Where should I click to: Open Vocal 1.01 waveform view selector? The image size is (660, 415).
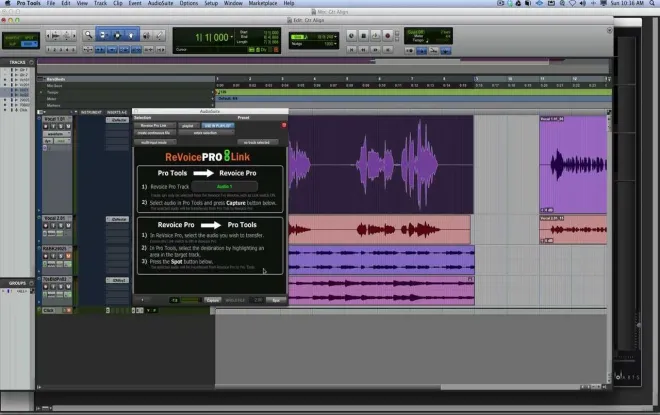point(57,134)
